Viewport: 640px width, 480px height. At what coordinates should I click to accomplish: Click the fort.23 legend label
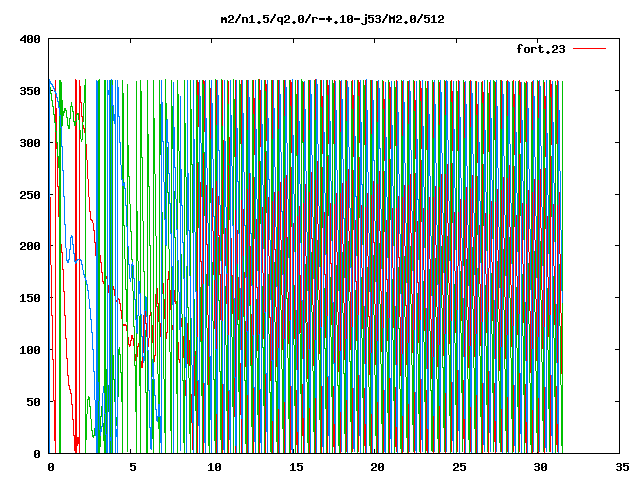coord(541,49)
